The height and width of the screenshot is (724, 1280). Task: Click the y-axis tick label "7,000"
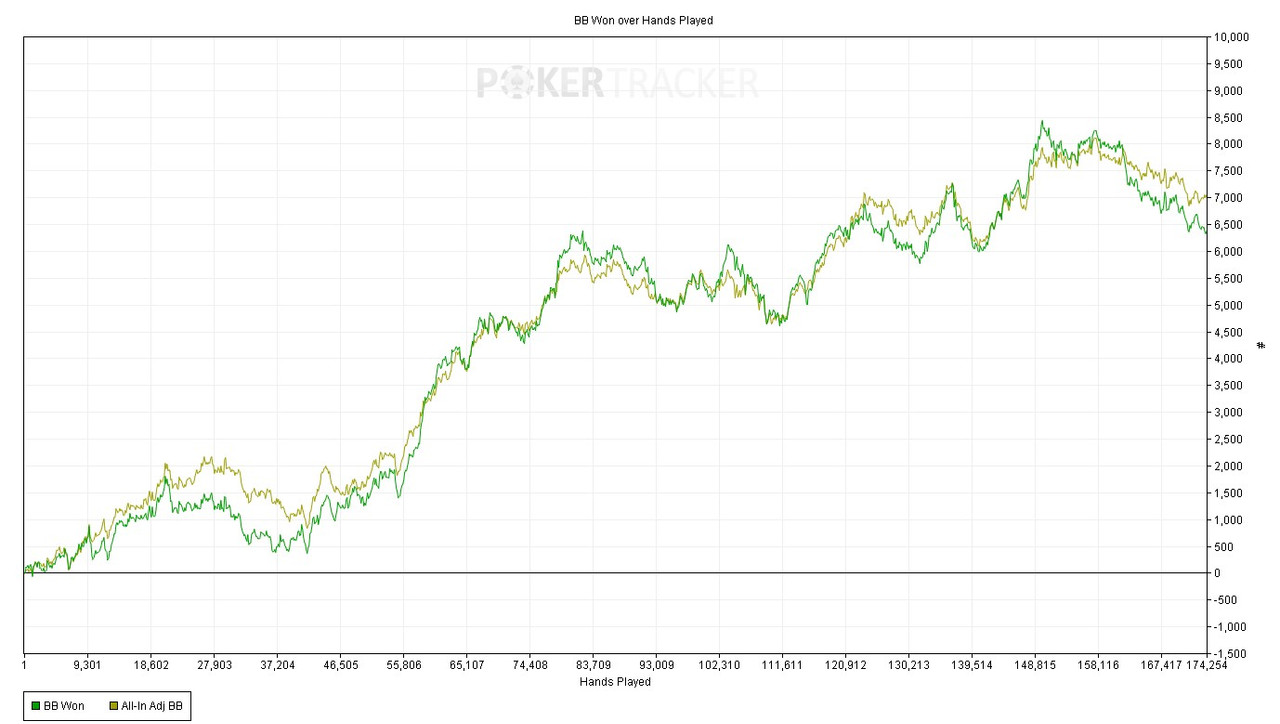[x=1228, y=198]
